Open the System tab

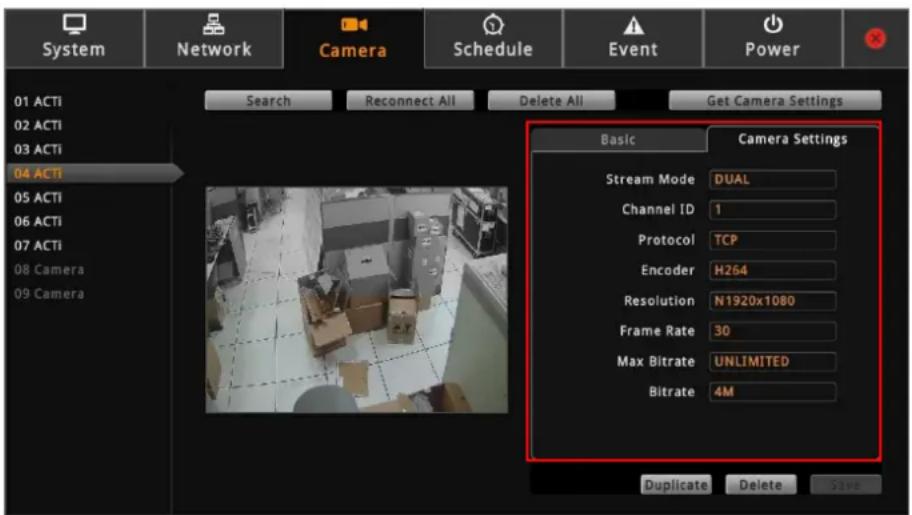tap(74, 38)
